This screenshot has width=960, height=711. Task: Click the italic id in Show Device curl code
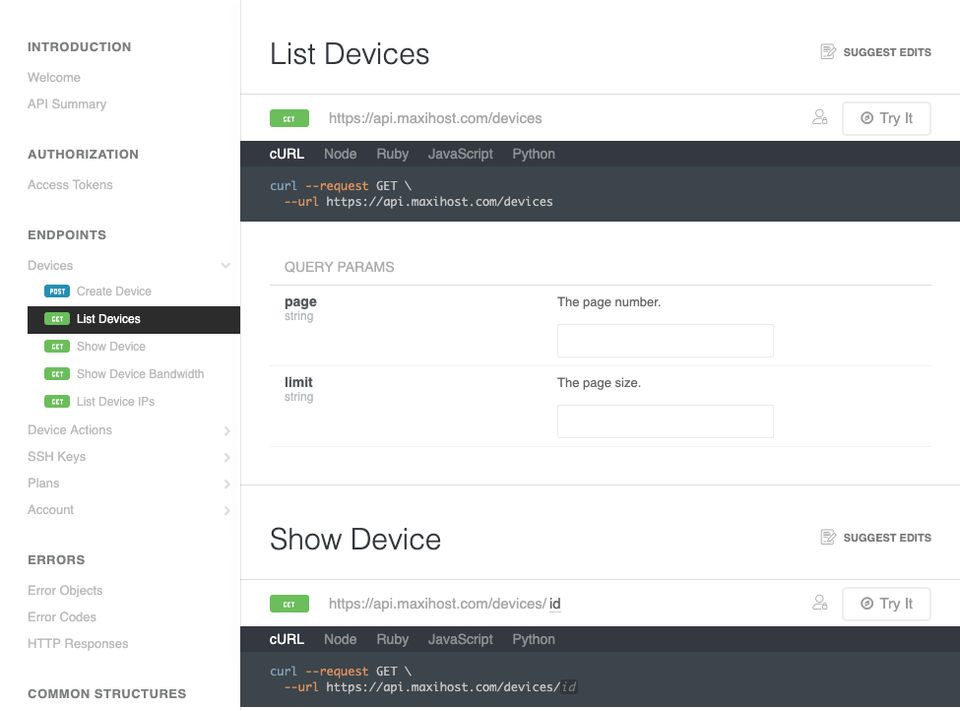click(569, 687)
